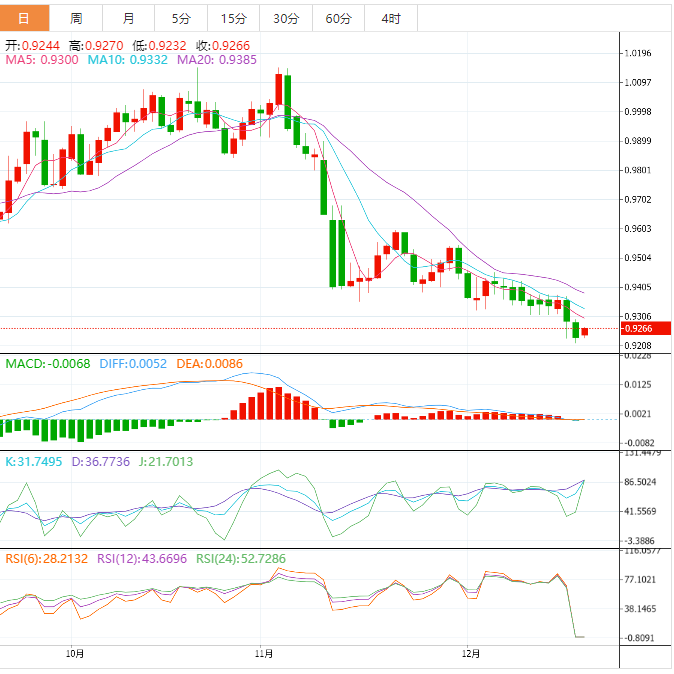Switch to the 5分 timeframe tab

click(180, 18)
